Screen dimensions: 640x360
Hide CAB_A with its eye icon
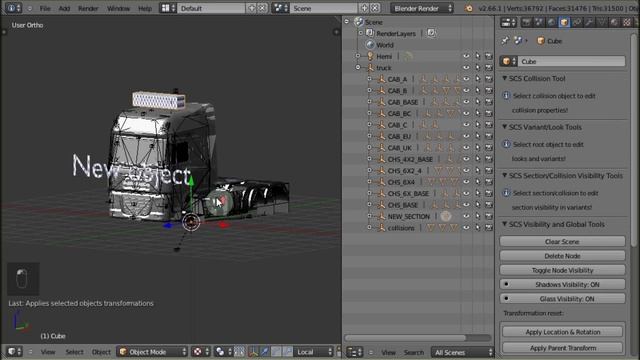(x=466, y=79)
